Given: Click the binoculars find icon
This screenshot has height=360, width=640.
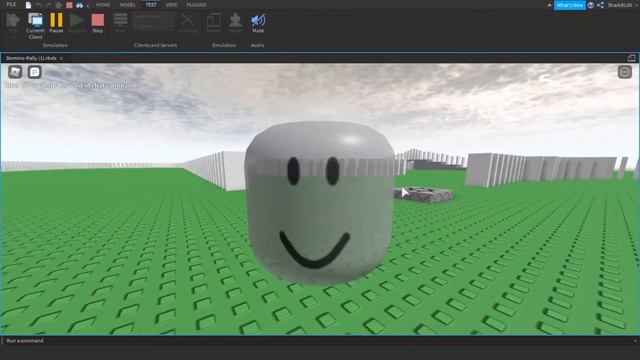Looking at the screenshot, I should 80,5.
